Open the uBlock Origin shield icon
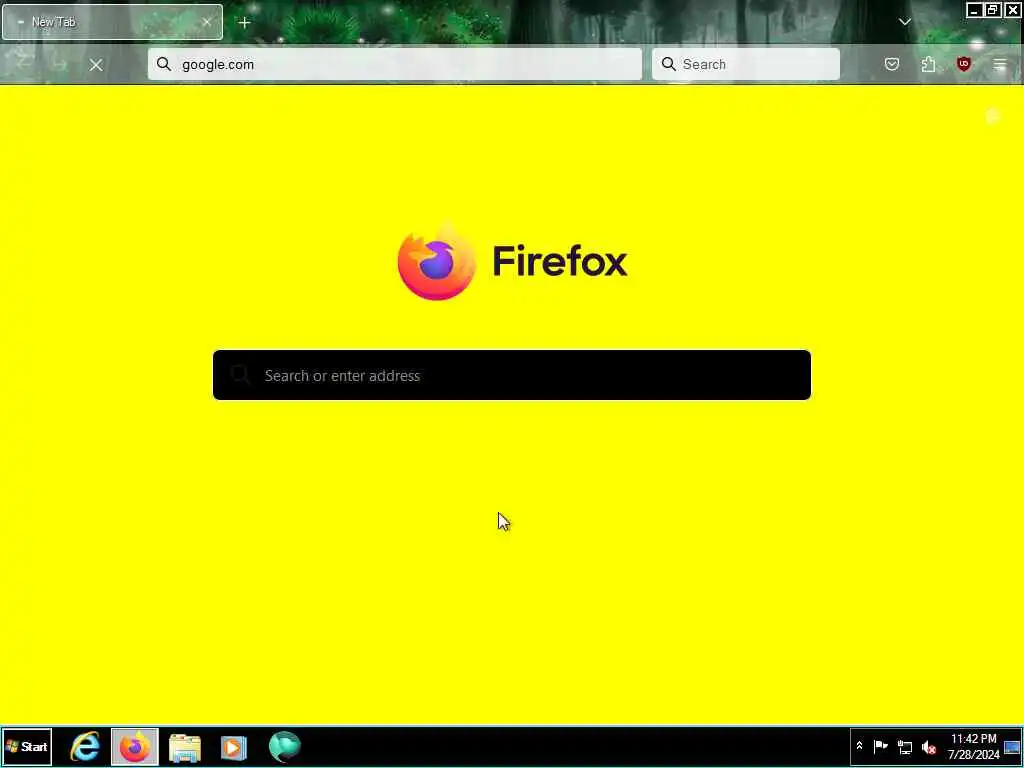 (x=964, y=64)
